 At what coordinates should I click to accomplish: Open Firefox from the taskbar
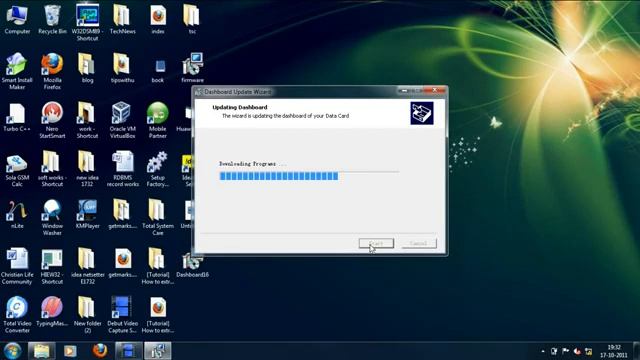tap(99, 351)
